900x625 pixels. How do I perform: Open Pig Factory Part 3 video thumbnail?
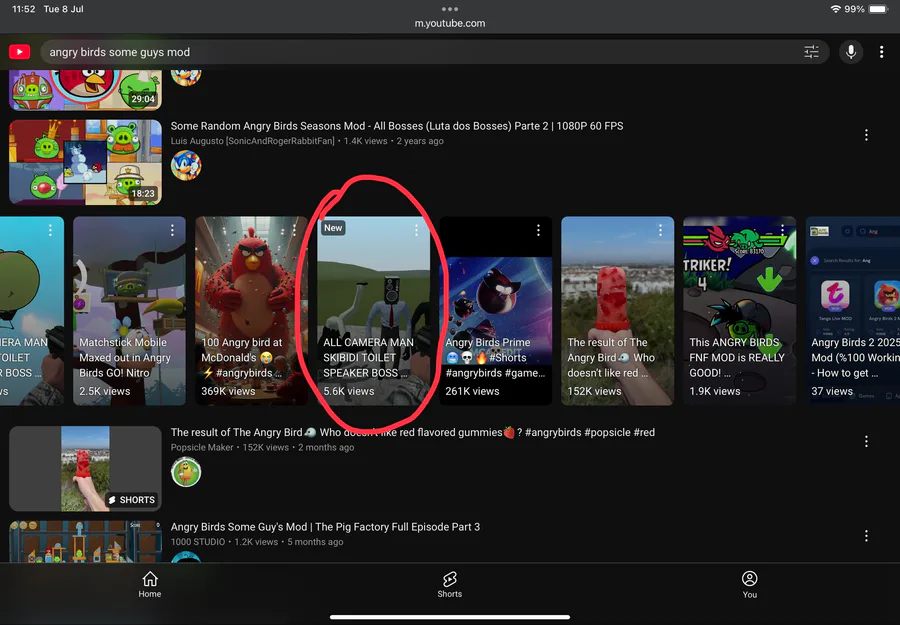point(86,541)
